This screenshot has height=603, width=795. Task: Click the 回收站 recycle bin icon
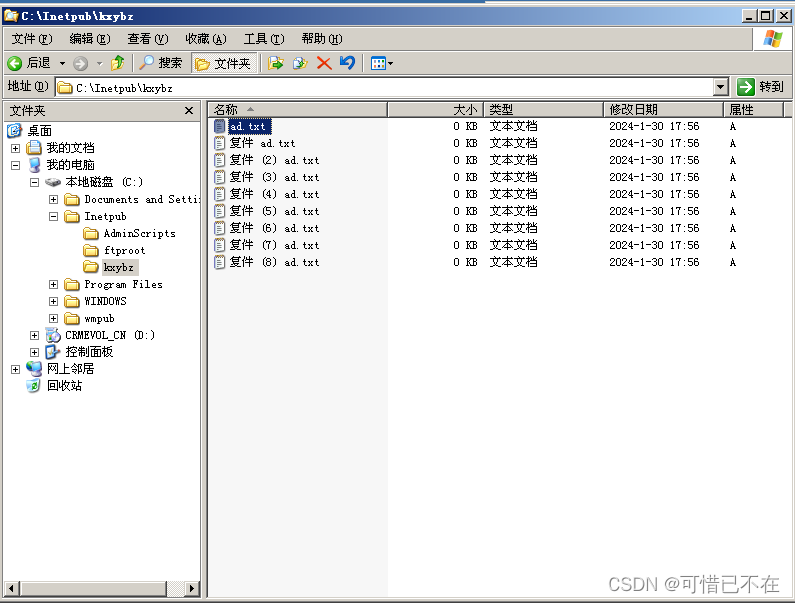tap(33, 386)
